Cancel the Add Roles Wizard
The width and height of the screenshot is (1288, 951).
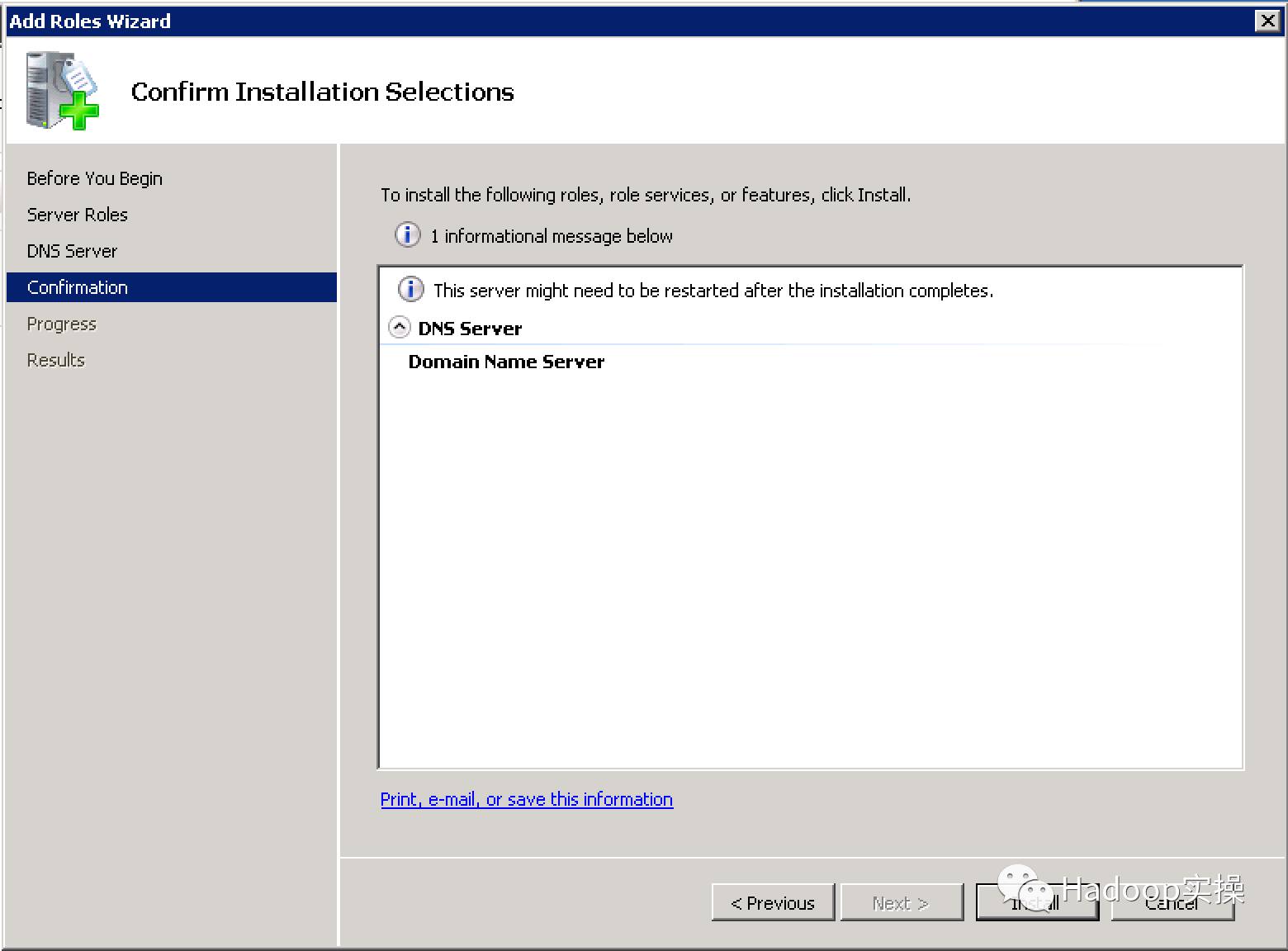point(1172,902)
